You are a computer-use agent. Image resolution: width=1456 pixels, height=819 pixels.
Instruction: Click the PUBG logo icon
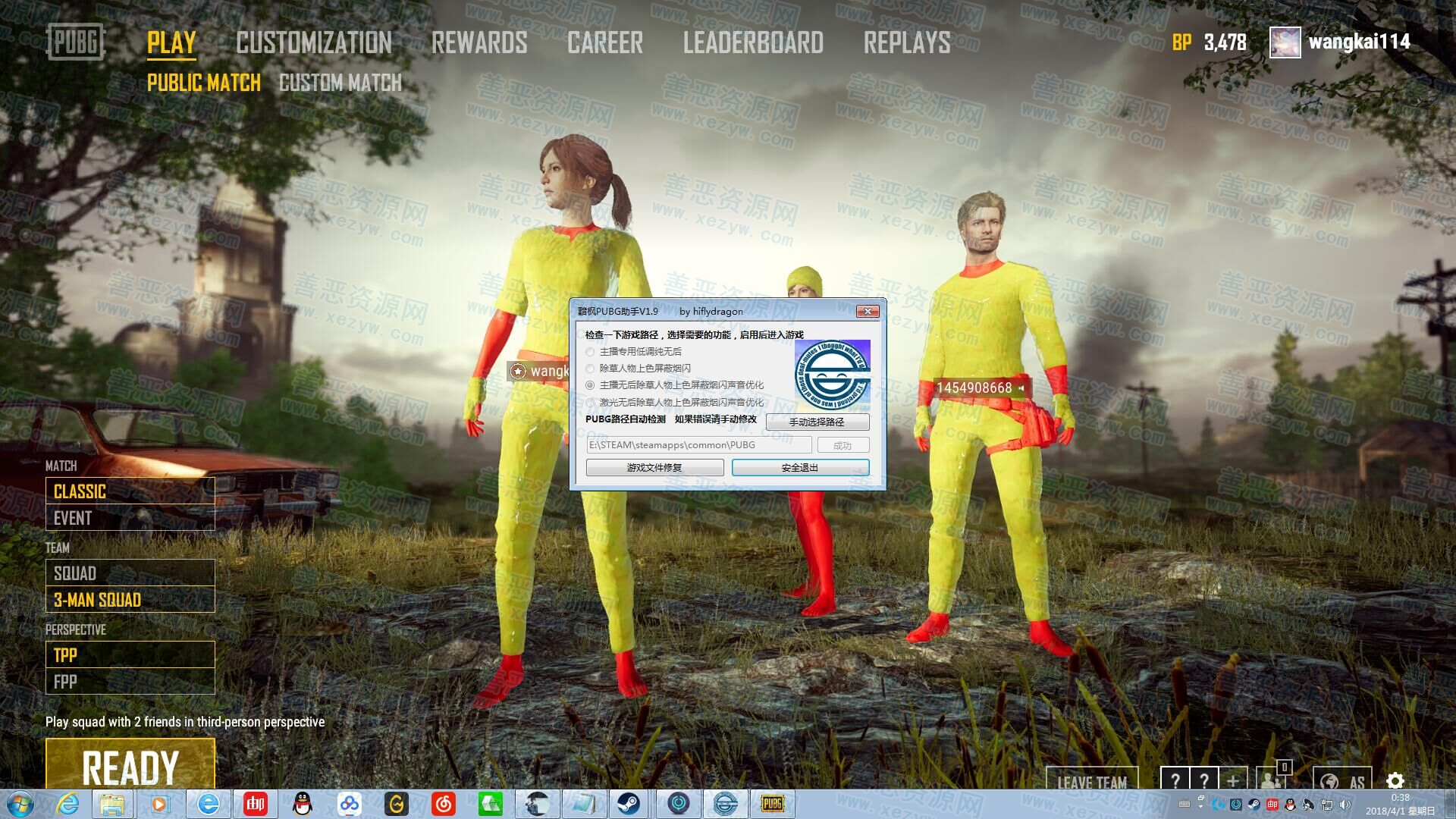(75, 42)
